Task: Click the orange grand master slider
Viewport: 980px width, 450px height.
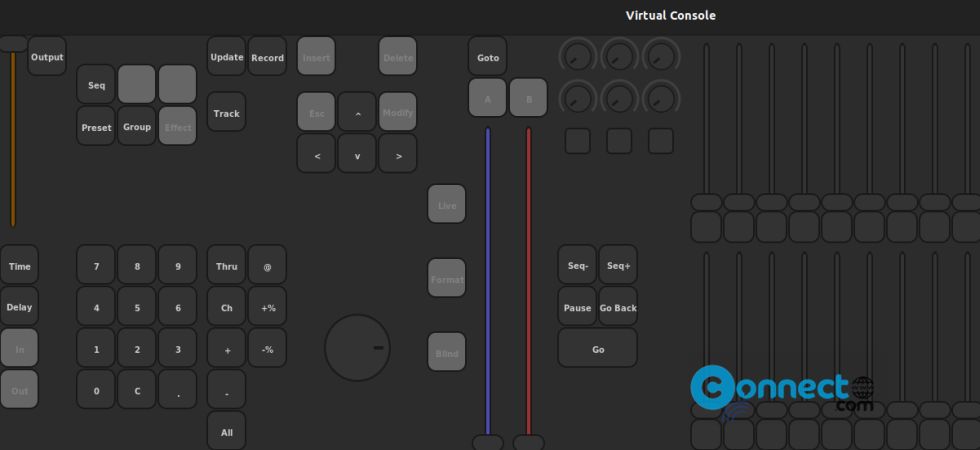Action: [12, 131]
